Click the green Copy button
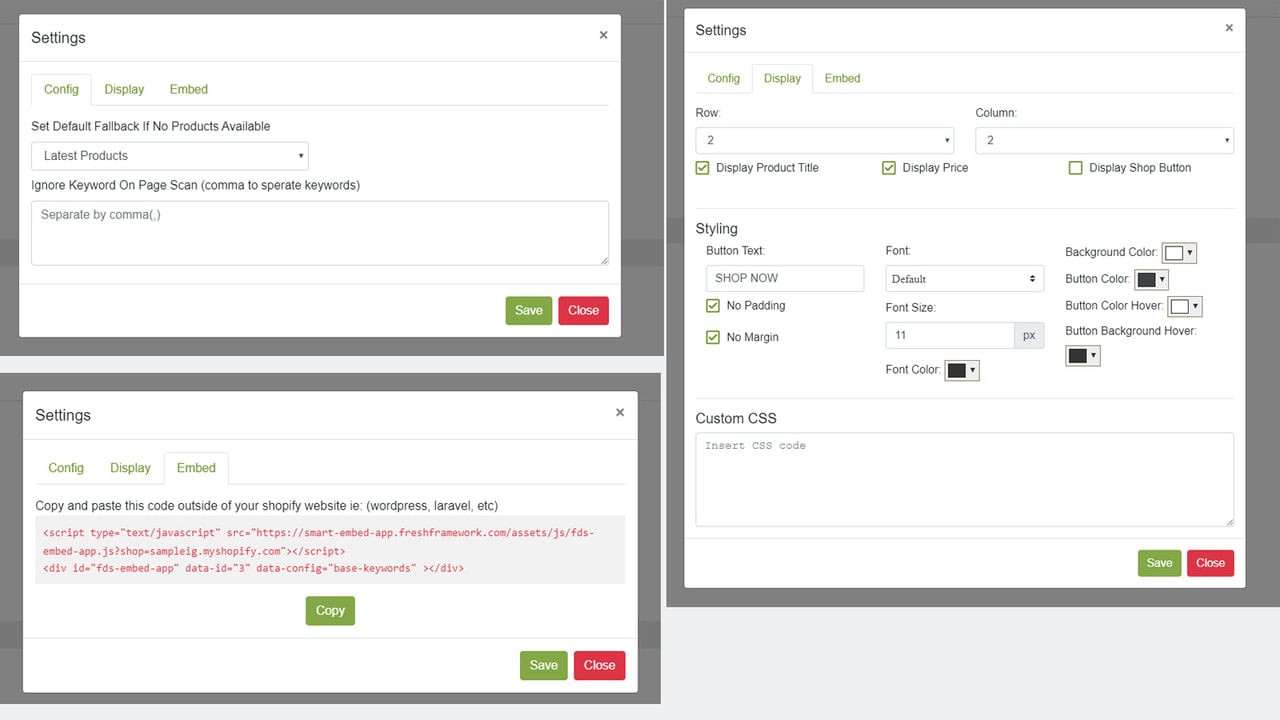1280x720 pixels. tap(330, 611)
